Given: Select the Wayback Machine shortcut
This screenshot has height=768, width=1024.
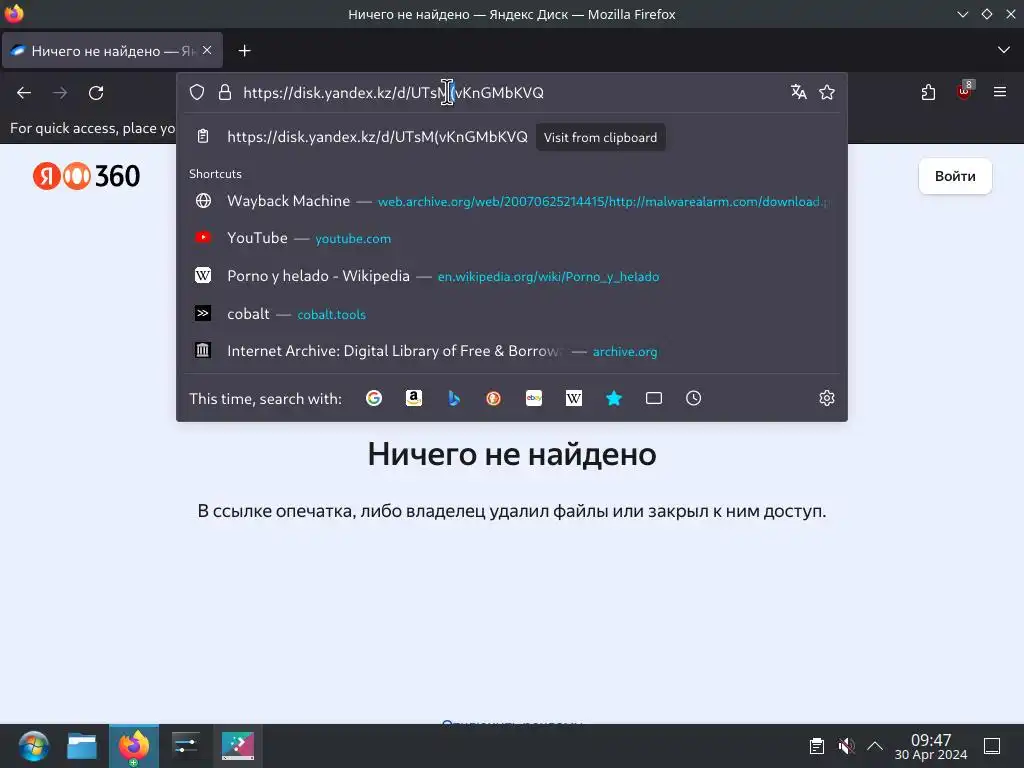Looking at the screenshot, I should click(x=512, y=201).
